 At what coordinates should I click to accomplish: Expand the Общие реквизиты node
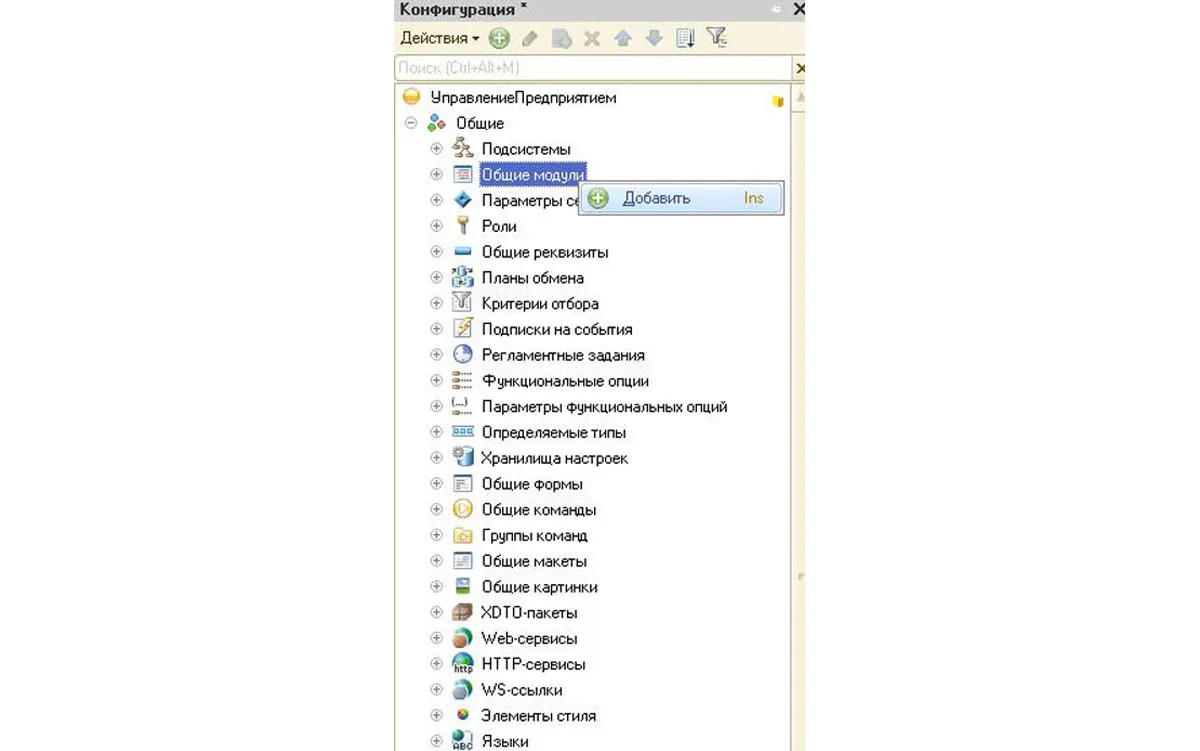click(436, 252)
